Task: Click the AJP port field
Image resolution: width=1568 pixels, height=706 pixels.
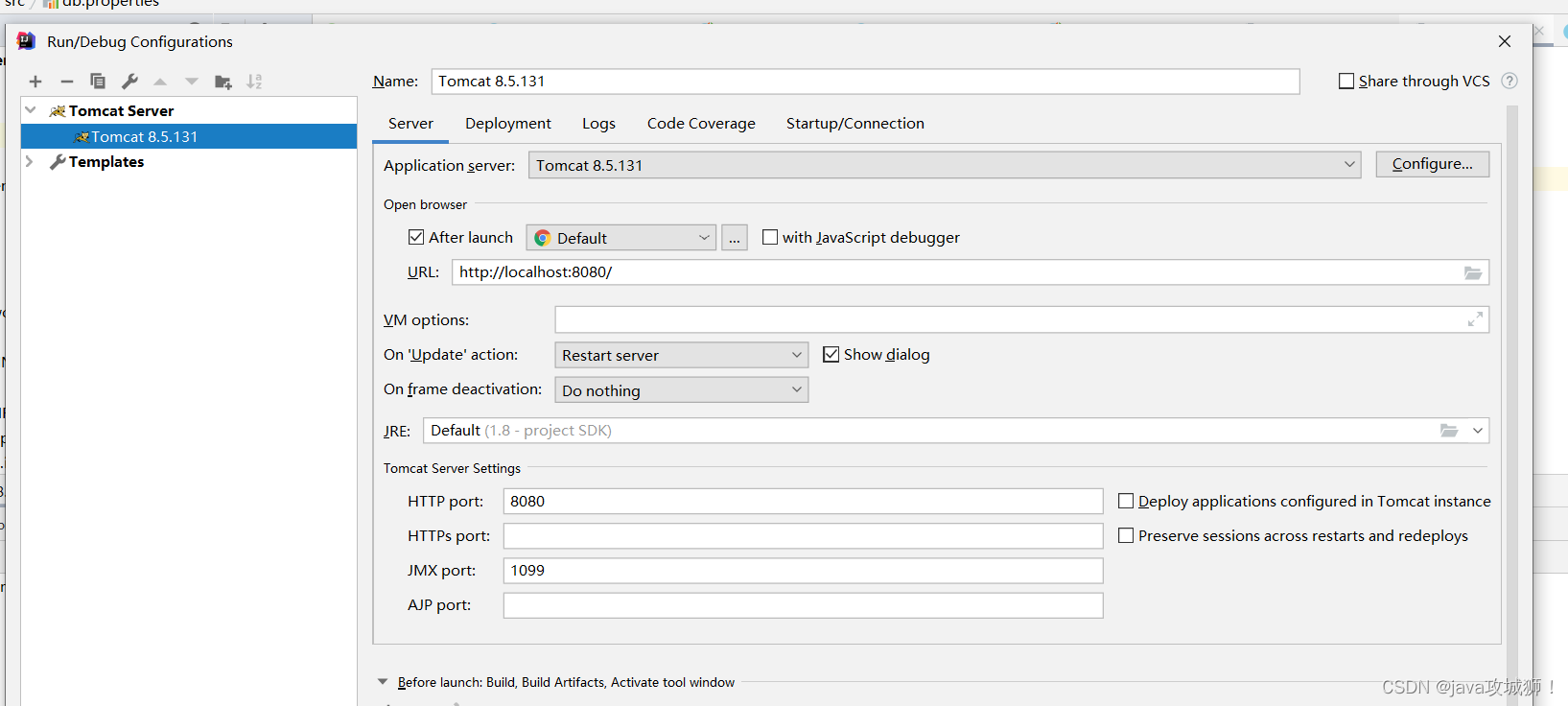Action: (804, 605)
